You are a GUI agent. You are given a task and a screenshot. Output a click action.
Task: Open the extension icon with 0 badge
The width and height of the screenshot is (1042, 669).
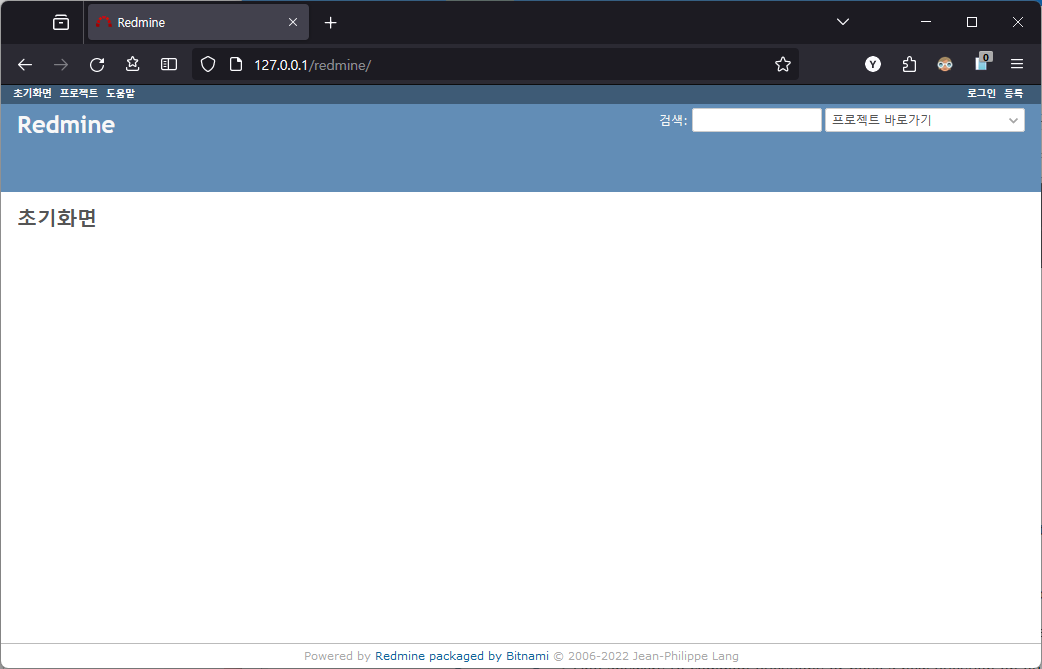pos(982,62)
